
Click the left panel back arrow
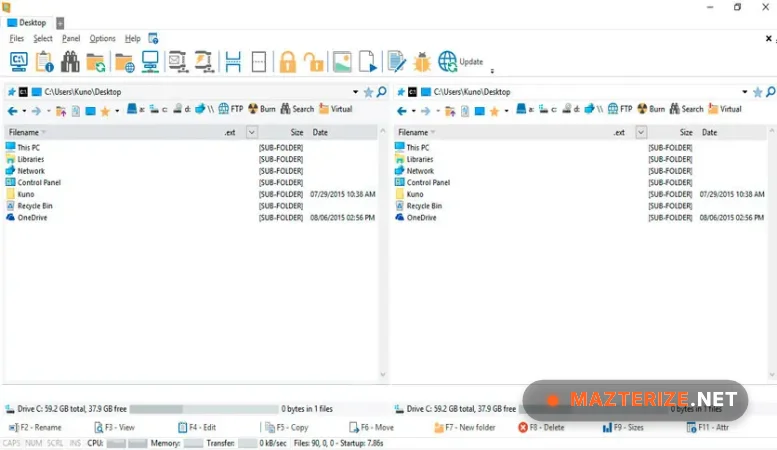[12, 111]
